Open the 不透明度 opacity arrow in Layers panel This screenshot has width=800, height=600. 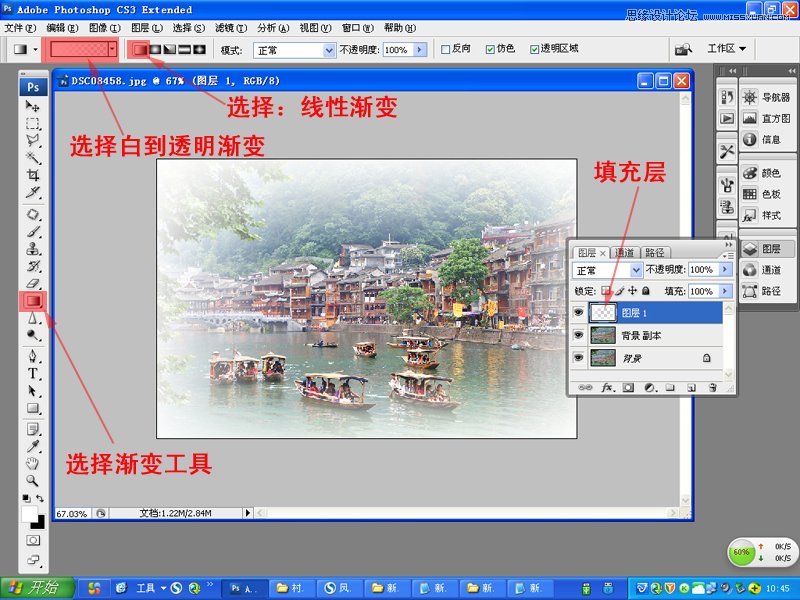725,270
